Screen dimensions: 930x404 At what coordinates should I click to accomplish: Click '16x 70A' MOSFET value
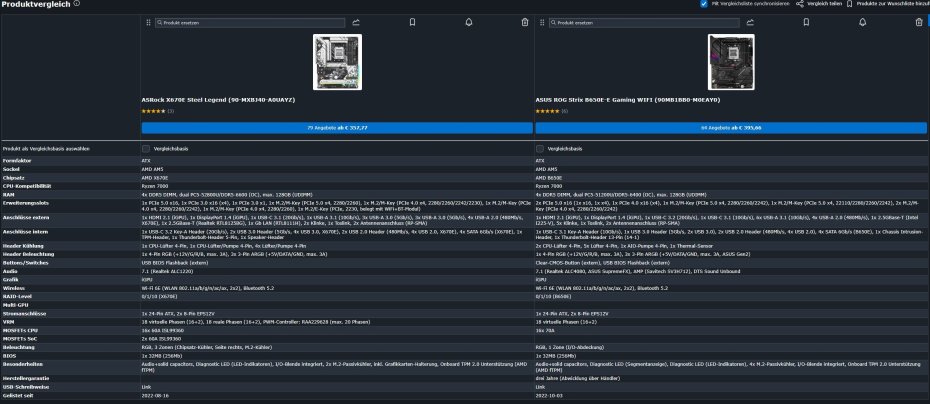point(545,330)
